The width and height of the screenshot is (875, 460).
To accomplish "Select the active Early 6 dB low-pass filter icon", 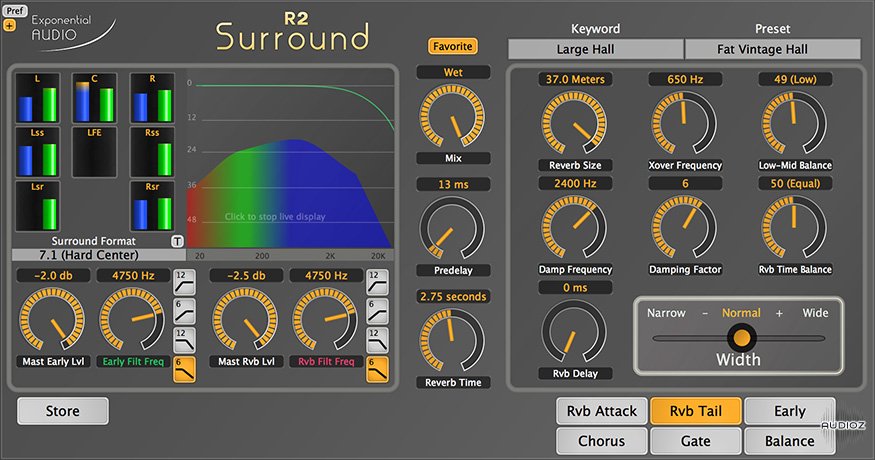I will click(x=184, y=369).
